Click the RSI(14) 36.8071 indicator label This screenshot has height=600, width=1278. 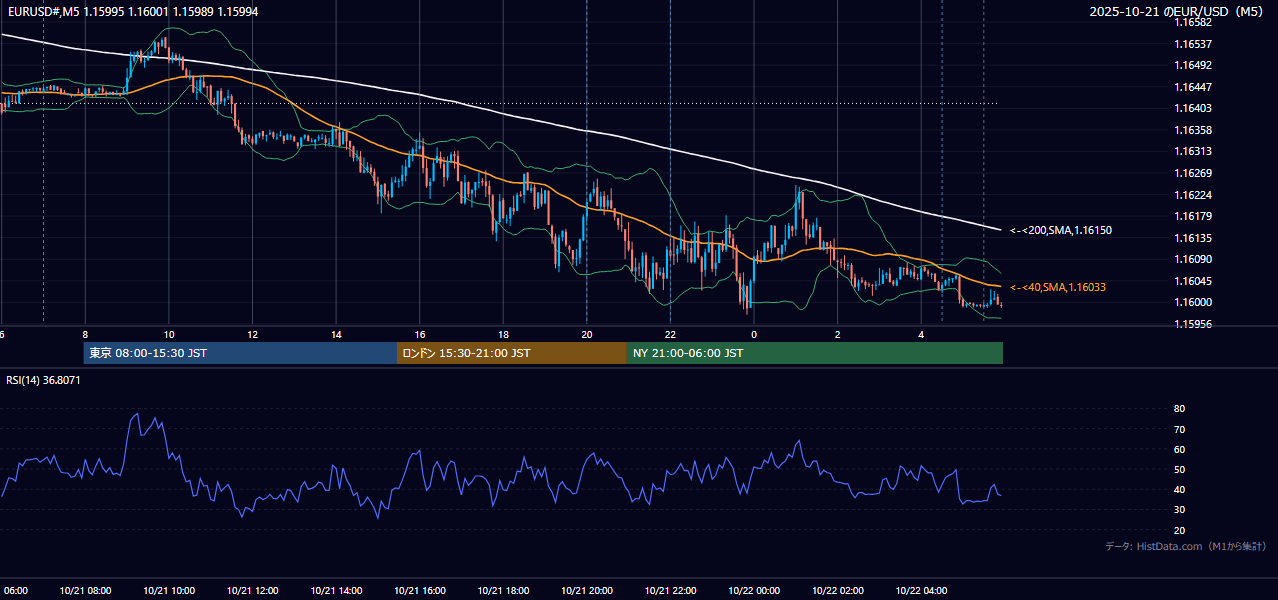click(x=44, y=380)
